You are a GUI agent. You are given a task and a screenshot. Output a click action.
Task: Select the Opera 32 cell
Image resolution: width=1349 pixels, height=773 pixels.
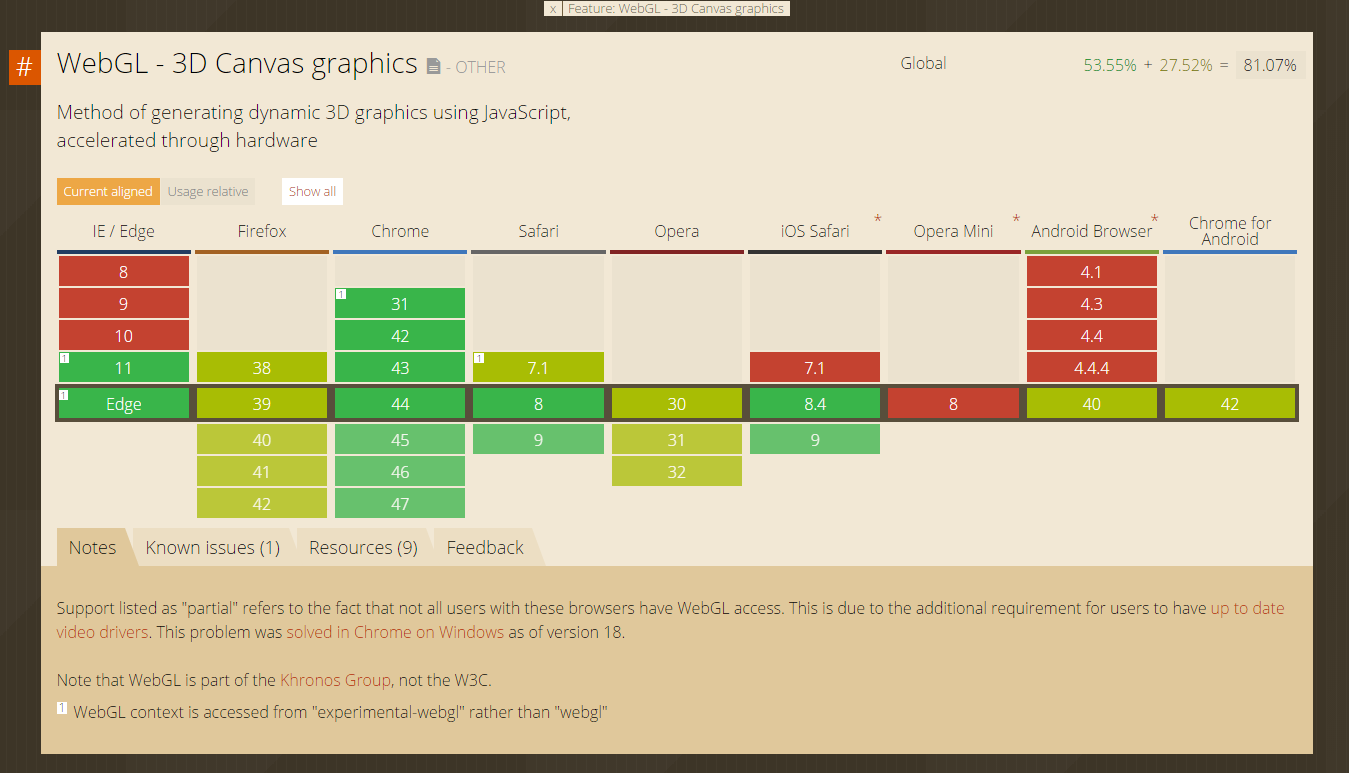(x=677, y=471)
